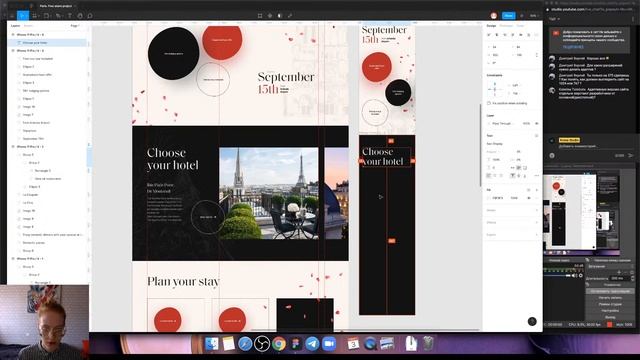Click the OBS audio volume slider
The height and width of the screenshot is (360, 640).
coord(557,276)
